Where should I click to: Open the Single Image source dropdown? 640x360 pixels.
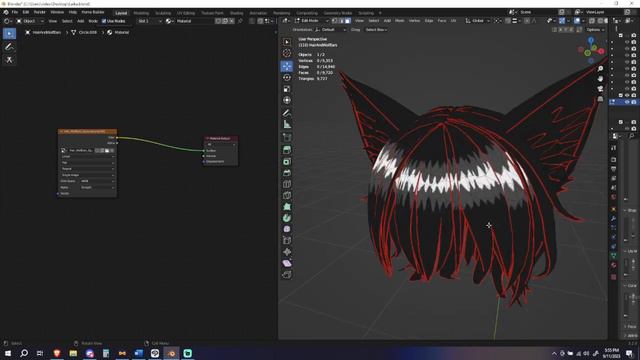click(x=87, y=175)
